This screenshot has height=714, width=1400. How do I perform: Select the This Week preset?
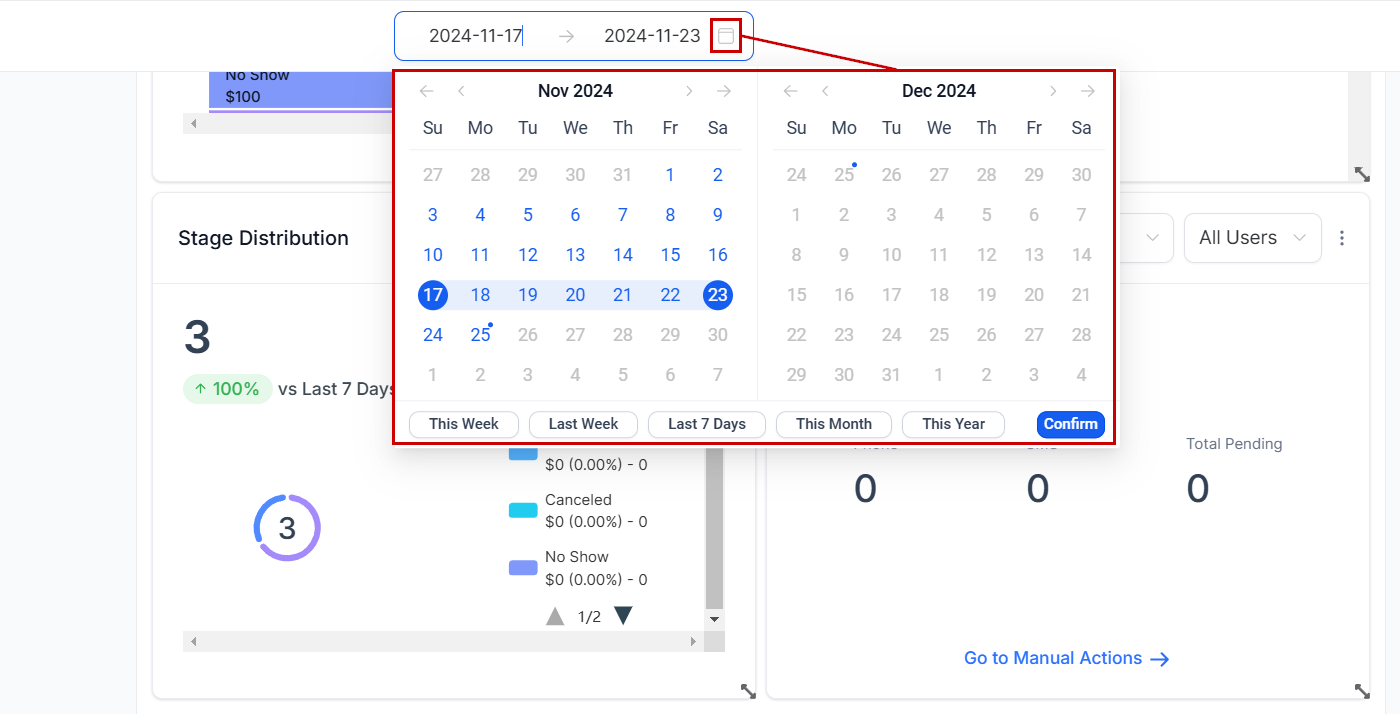click(464, 424)
